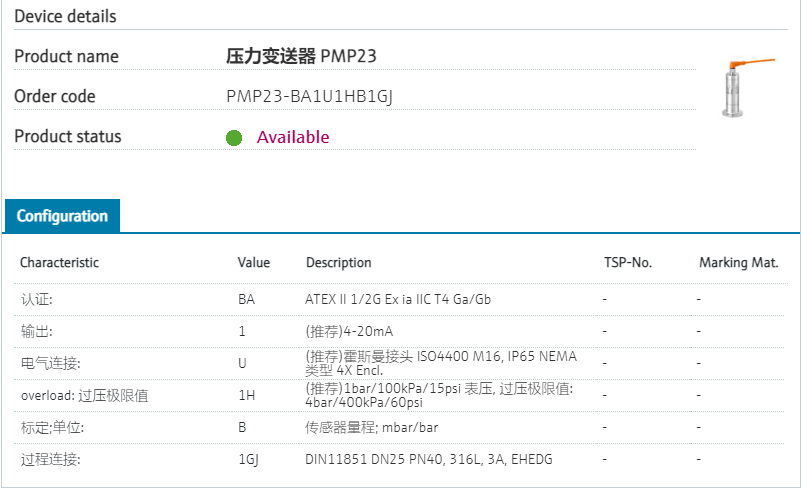Click the green product status indicator dot
This screenshot has width=803, height=489.
(x=234, y=138)
